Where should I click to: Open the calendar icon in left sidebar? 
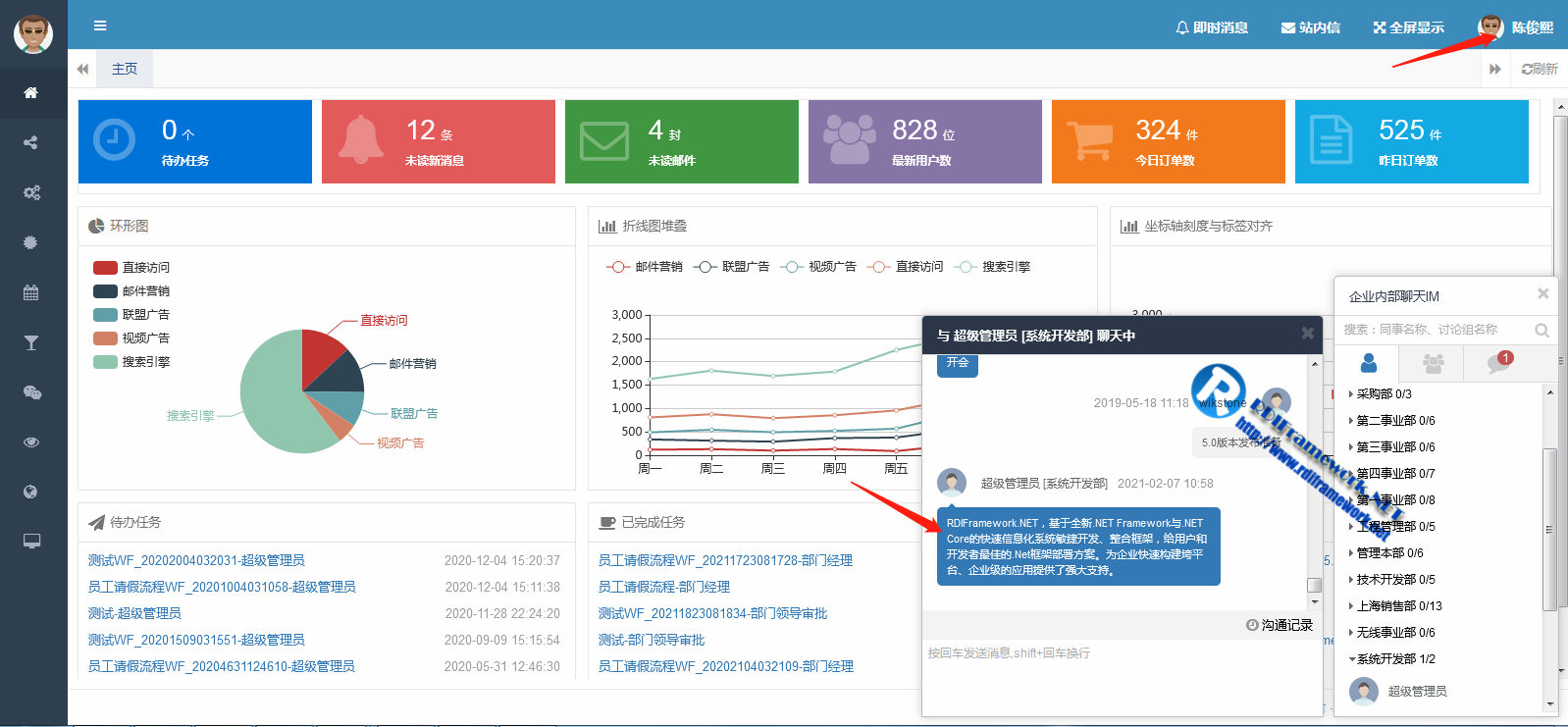(x=31, y=292)
